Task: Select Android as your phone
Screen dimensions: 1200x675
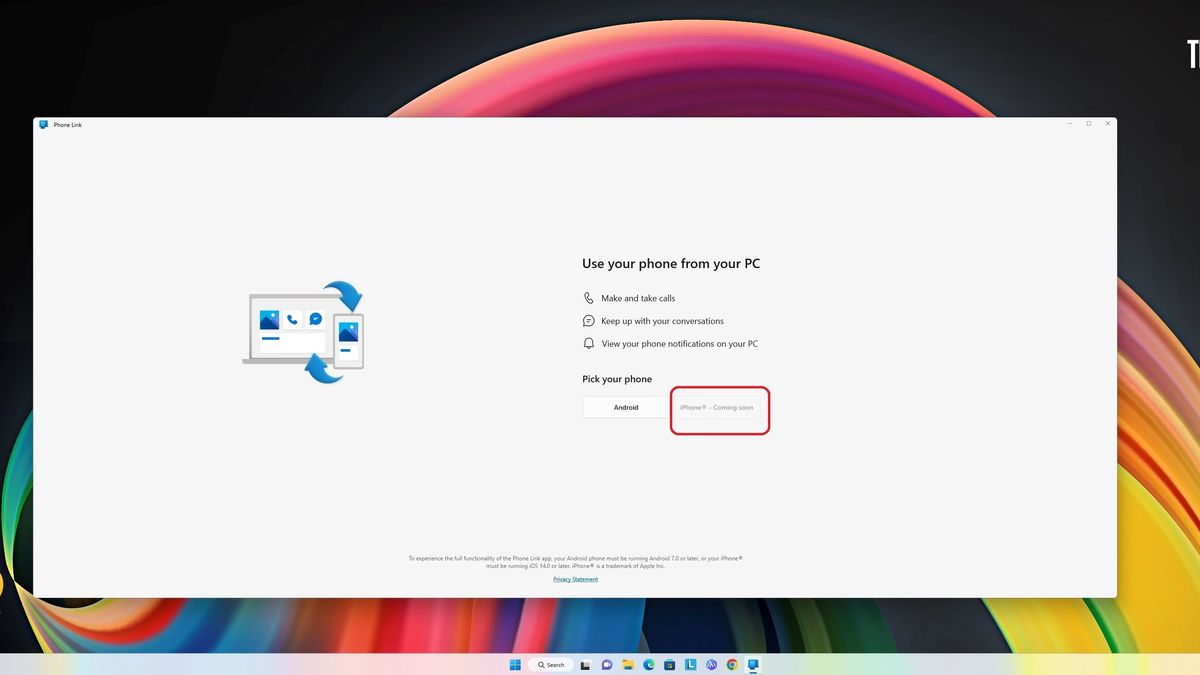Action: pyautogui.click(x=626, y=407)
